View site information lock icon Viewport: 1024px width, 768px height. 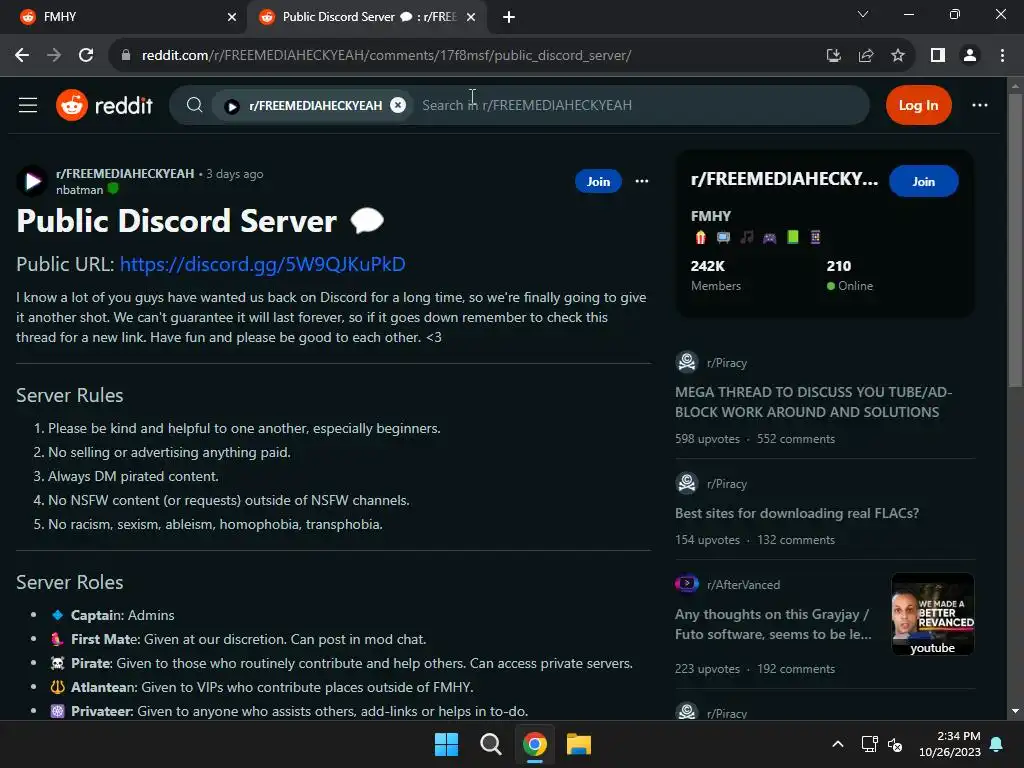[125, 56]
